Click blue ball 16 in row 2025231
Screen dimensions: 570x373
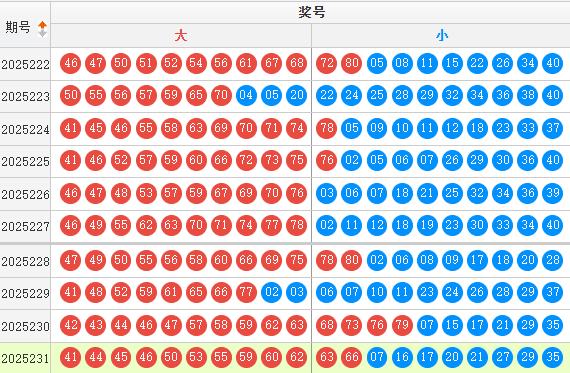402,357
